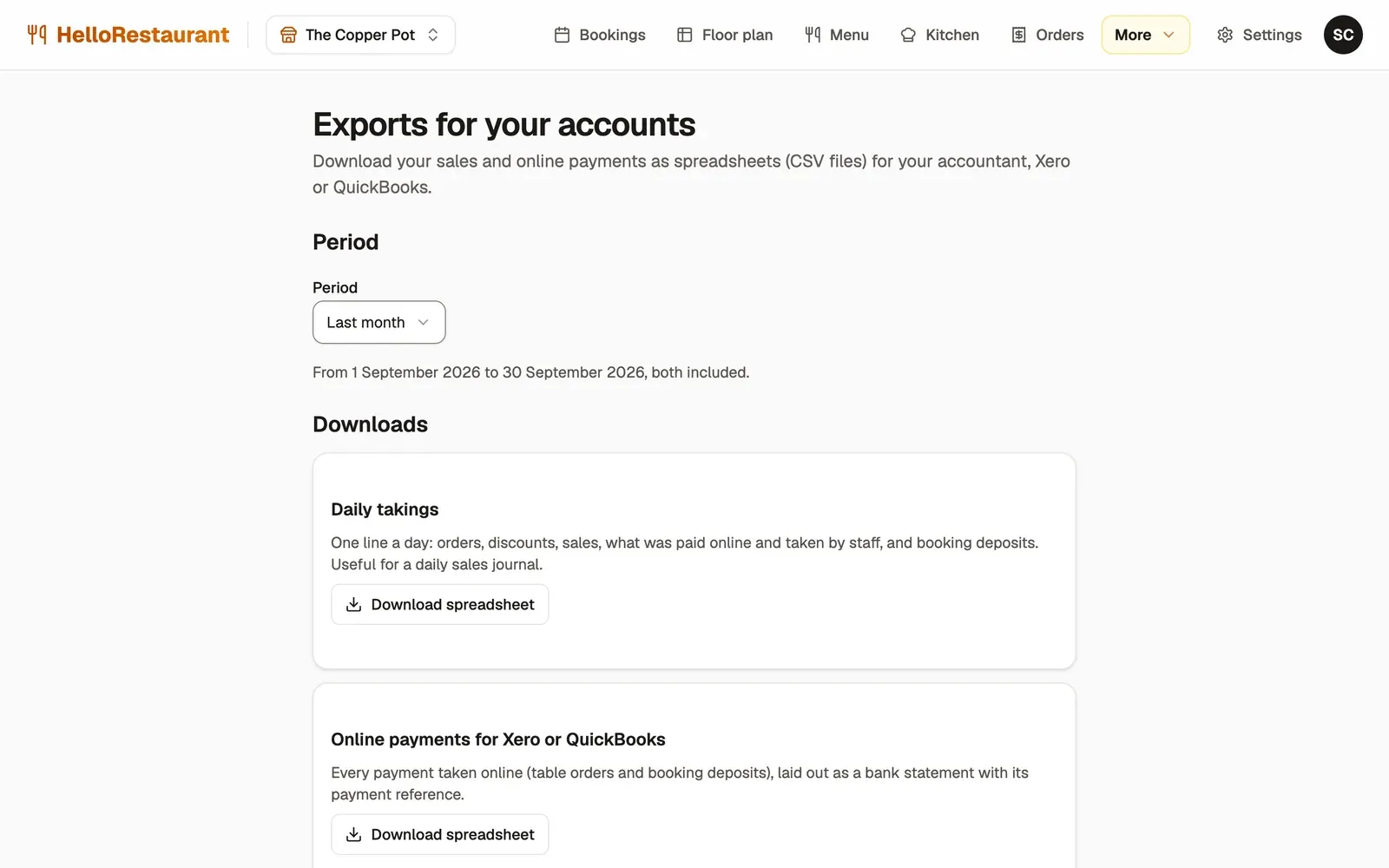Click the 'Every payment taken online' description text
The height and width of the screenshot is (868, 1389).
(x=679, y=784)
